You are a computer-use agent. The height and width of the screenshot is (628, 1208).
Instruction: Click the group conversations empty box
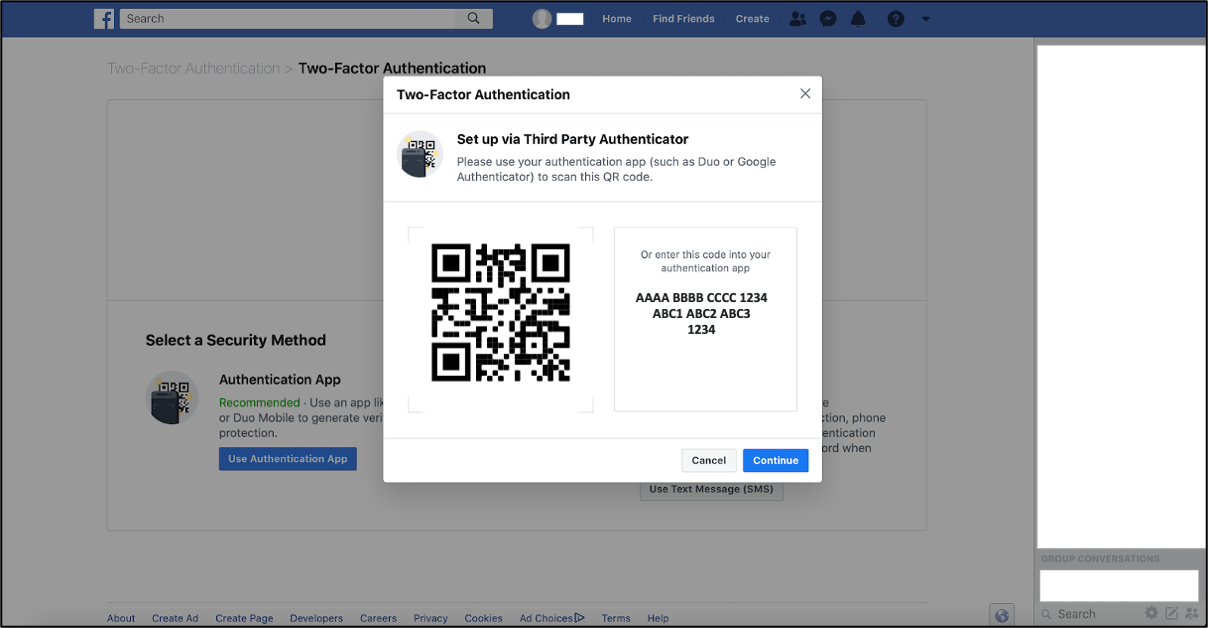(x=1119, y=585)
